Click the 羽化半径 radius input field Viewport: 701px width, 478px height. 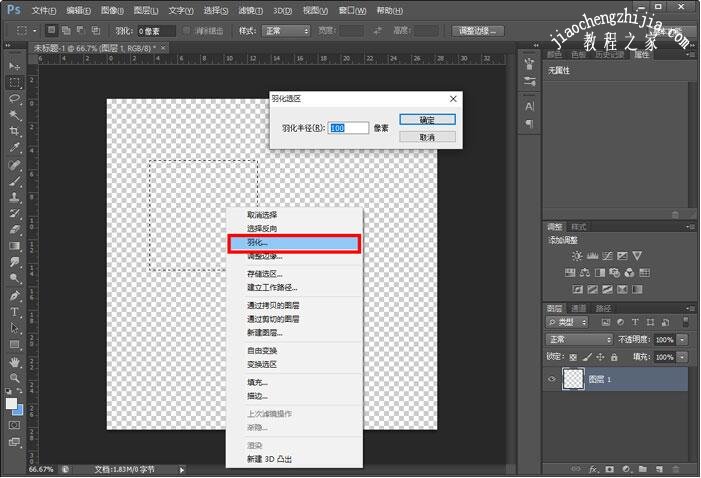click(348, 128)
